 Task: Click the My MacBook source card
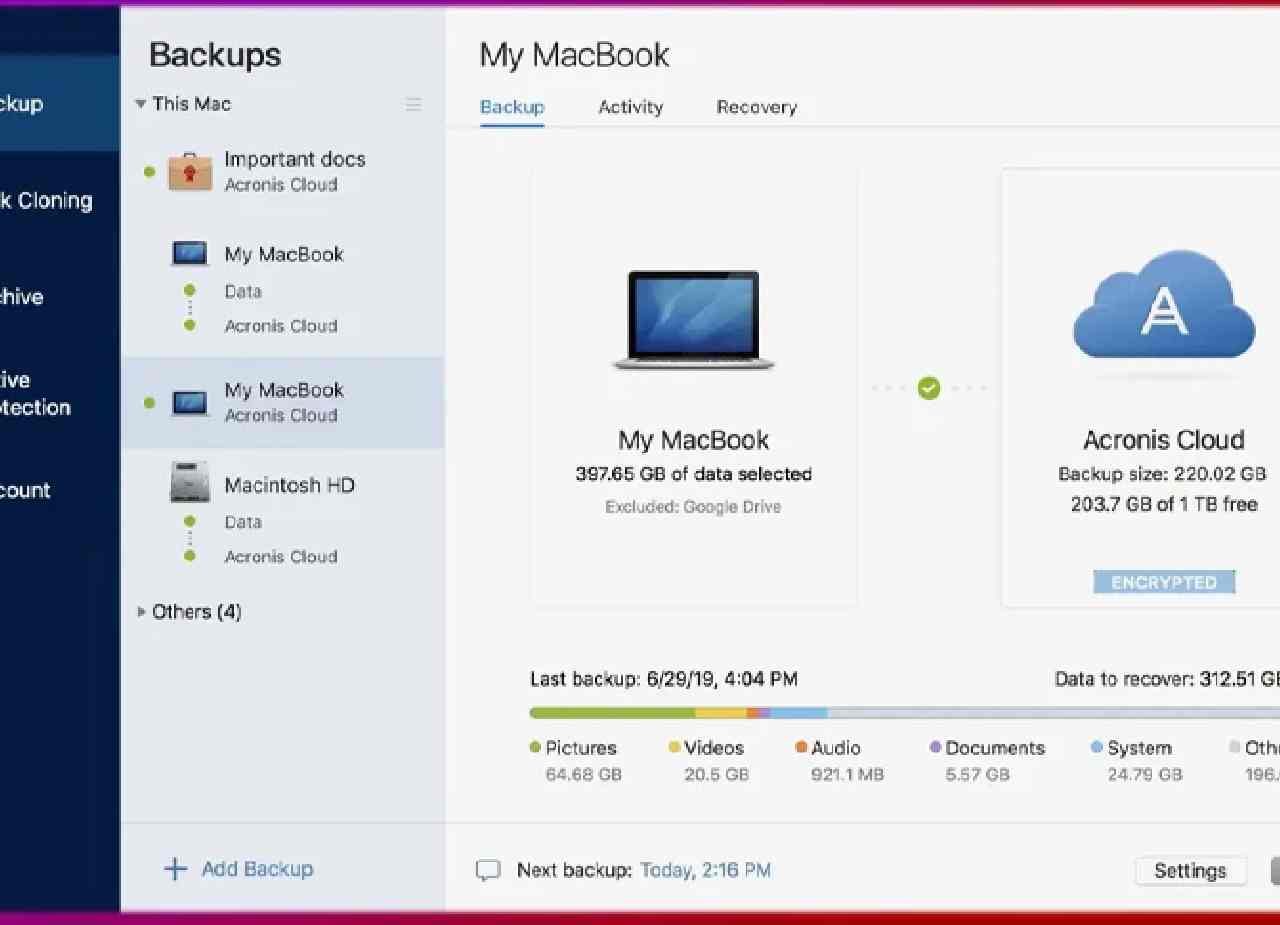693,387
